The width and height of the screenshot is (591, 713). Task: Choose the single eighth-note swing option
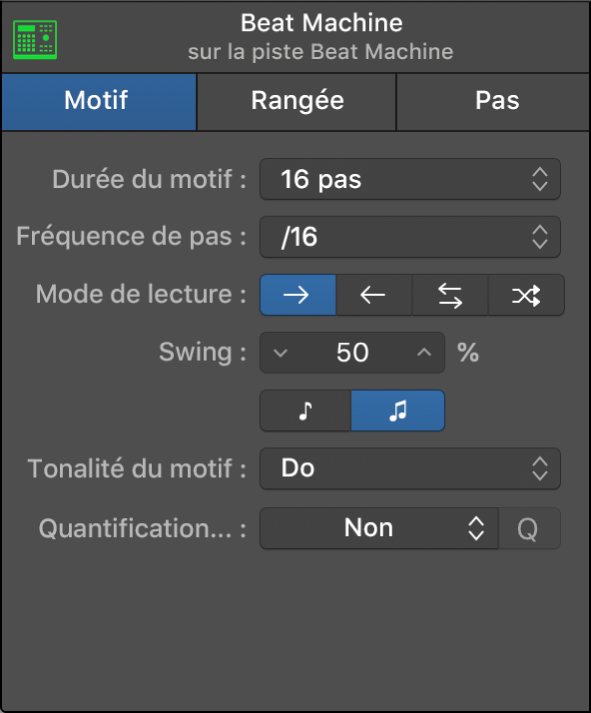click(x=306, y=411)
